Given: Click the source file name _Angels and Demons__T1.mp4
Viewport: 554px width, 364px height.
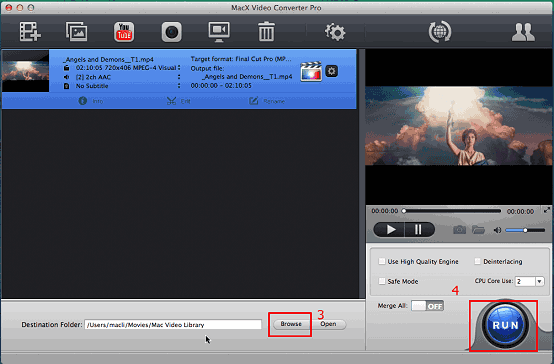Looking at the screenshot, I should (x=108, y=59).
